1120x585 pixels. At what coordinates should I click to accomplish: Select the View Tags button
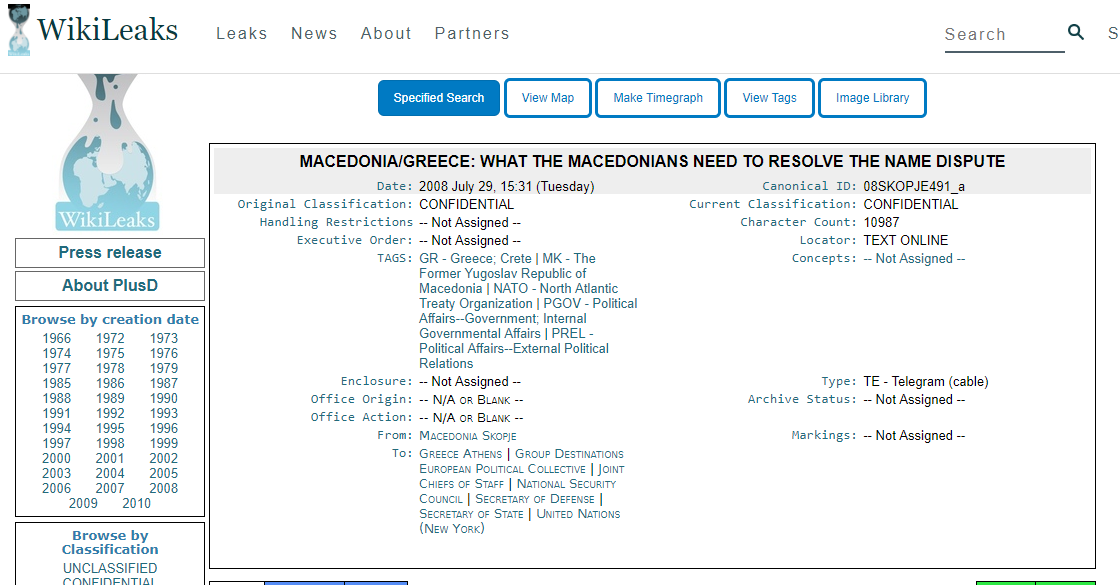pyautogui.click(x=769, y=98)
